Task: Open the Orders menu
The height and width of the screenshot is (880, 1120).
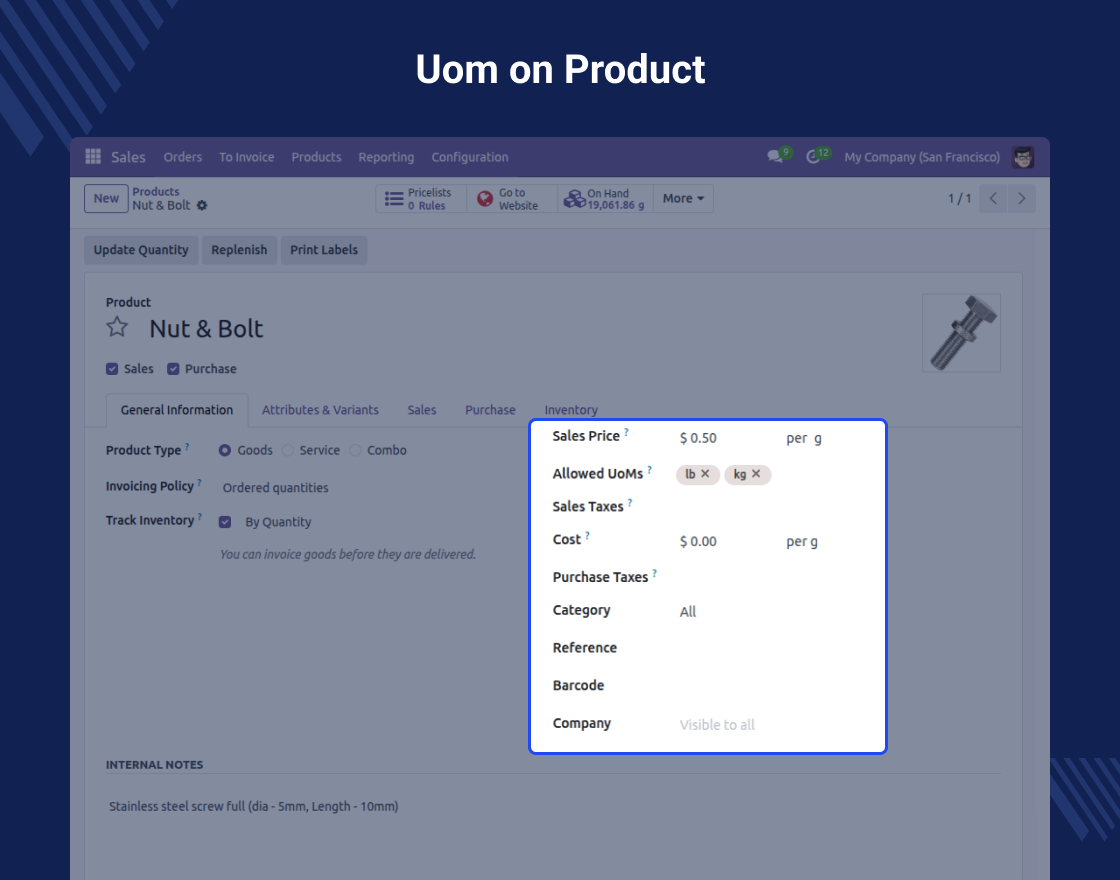Action: point(183,157)
